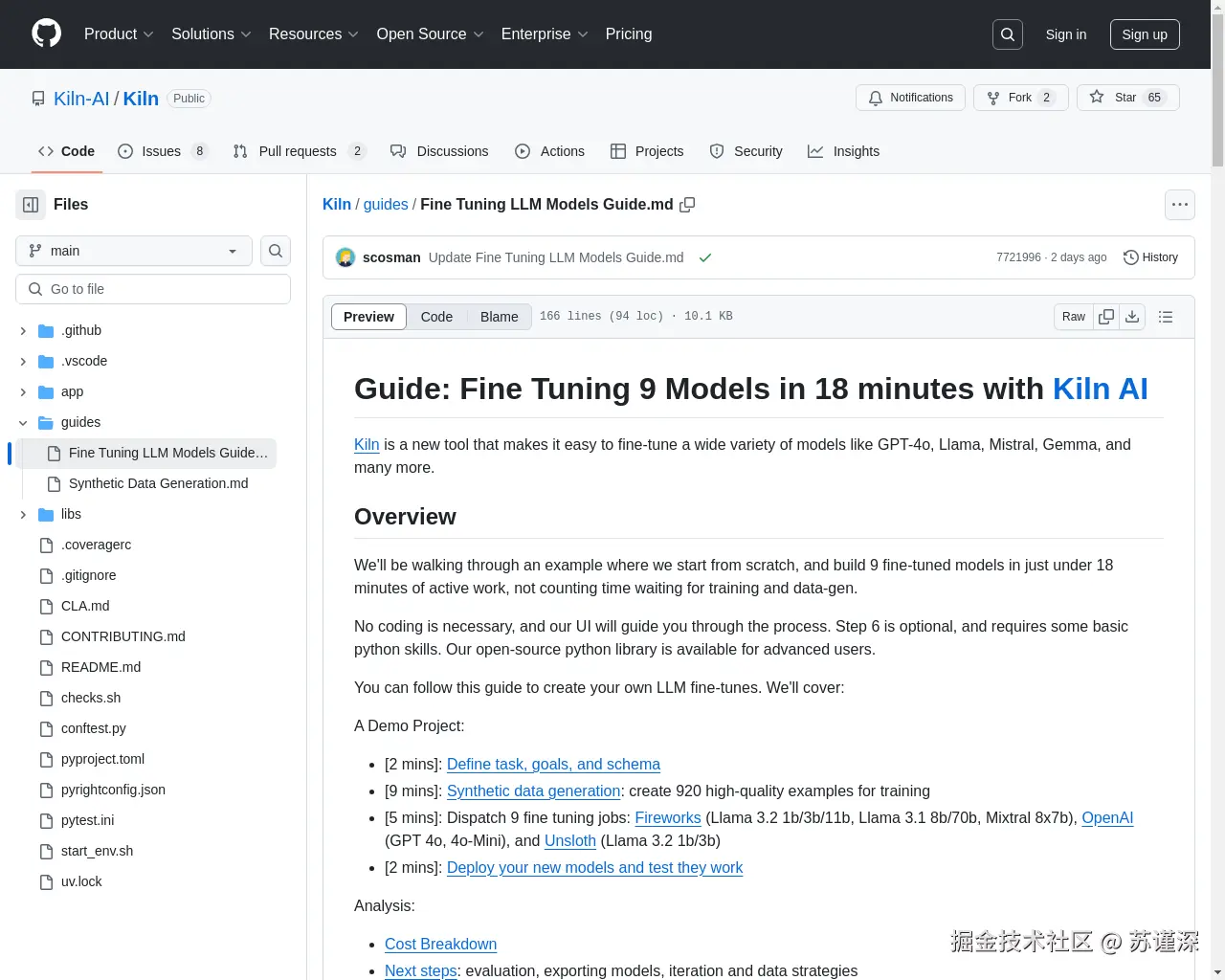This screenshot has height=980, width=1225.
Task: Open CONTRIBUTING.md in file tree
Action: click(122, 636)
